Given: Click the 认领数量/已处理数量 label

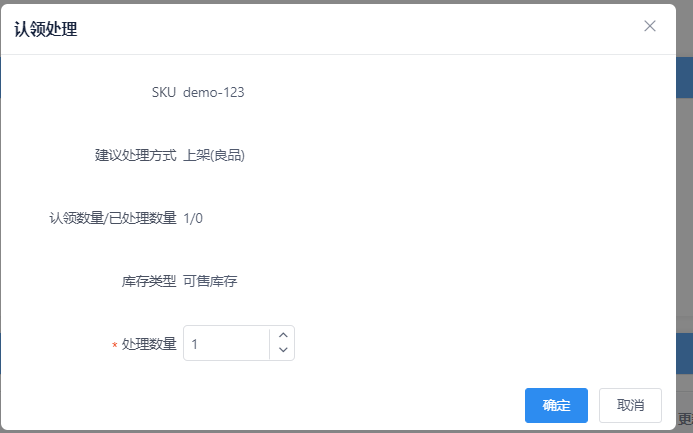Looking at the screenshot, I should tap(113, 218).
